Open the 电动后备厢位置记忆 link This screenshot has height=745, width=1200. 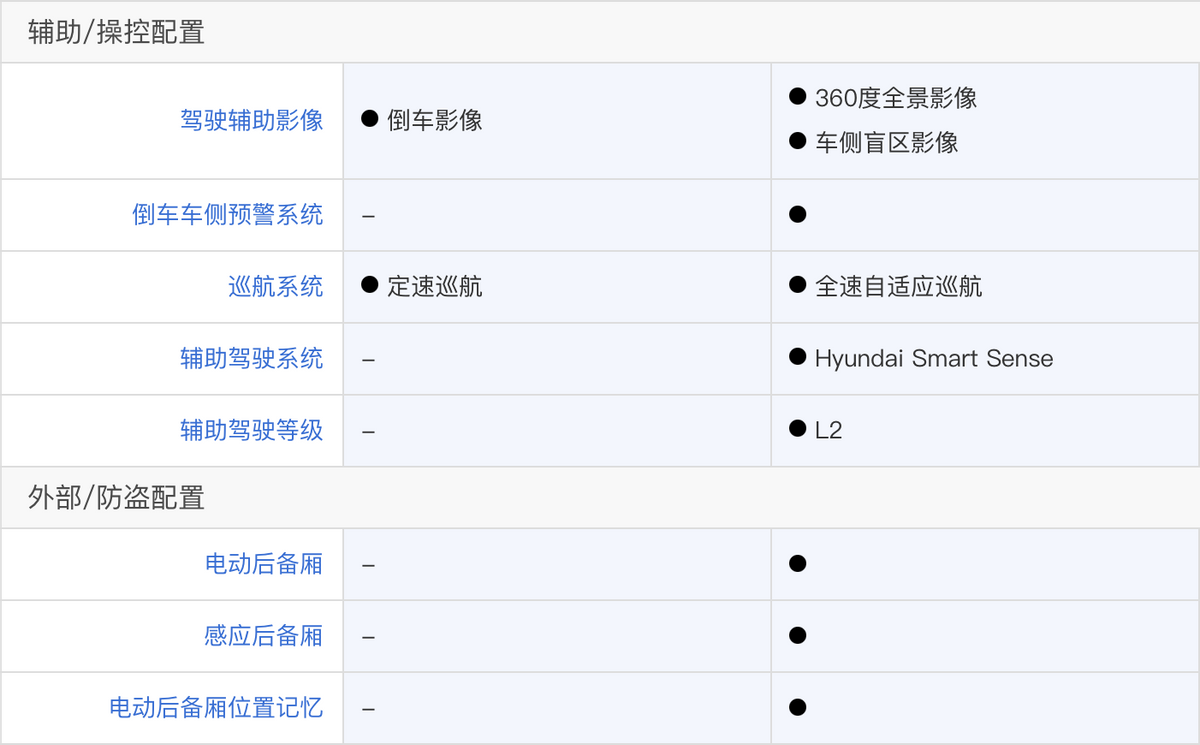point(216,708)
